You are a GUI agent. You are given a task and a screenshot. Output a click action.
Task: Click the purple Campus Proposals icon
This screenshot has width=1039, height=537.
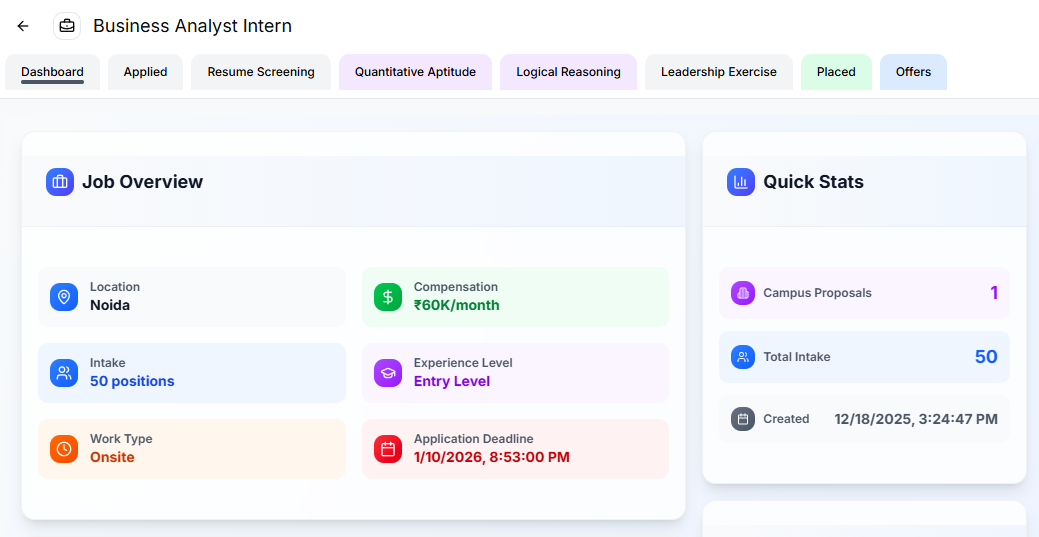coord(743,293)
